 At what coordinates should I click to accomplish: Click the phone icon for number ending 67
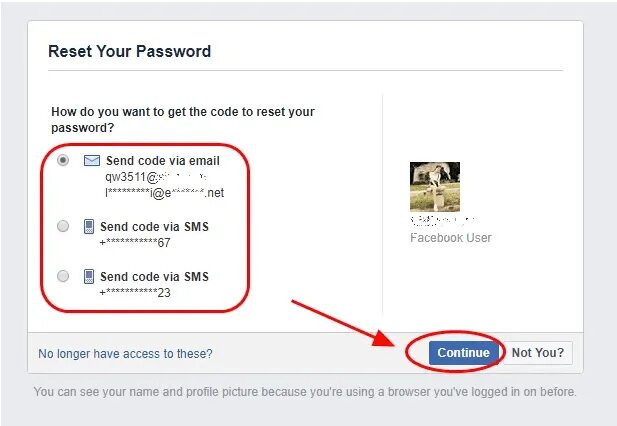point(89,227)
